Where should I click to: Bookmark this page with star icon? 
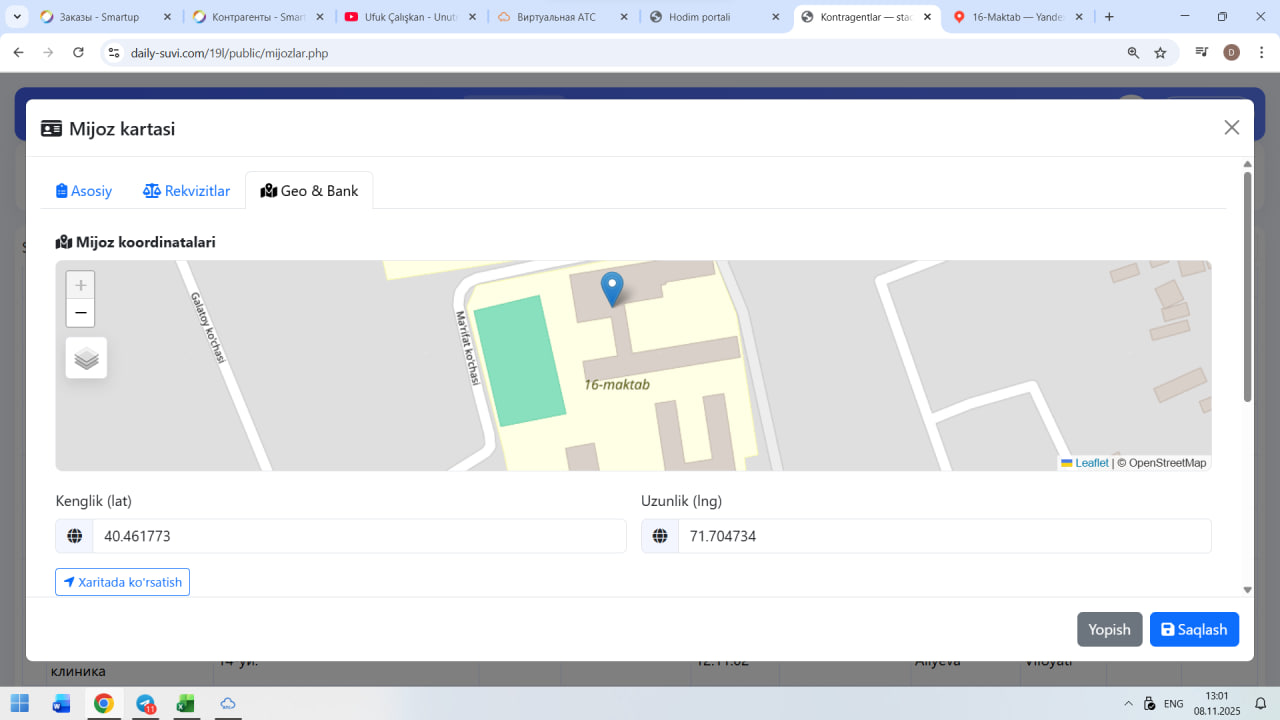(x=1160, y=53)
